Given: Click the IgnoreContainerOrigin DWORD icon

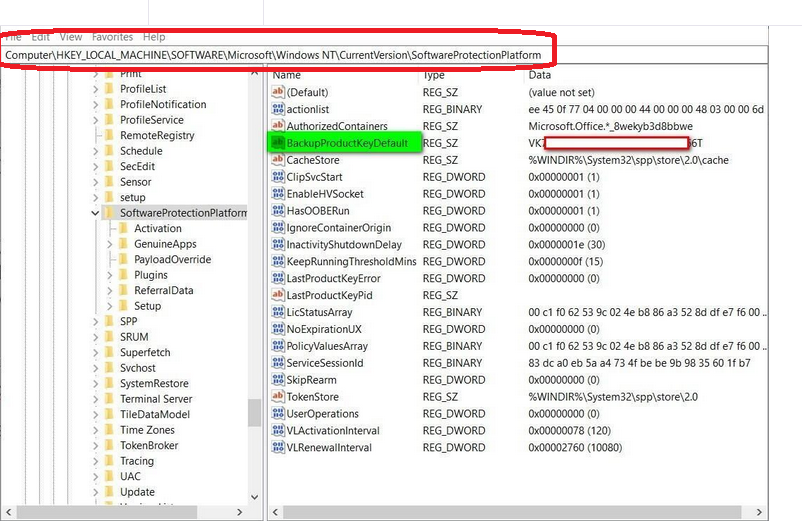Looking at the screenshot, I should (x=278, y=227).
